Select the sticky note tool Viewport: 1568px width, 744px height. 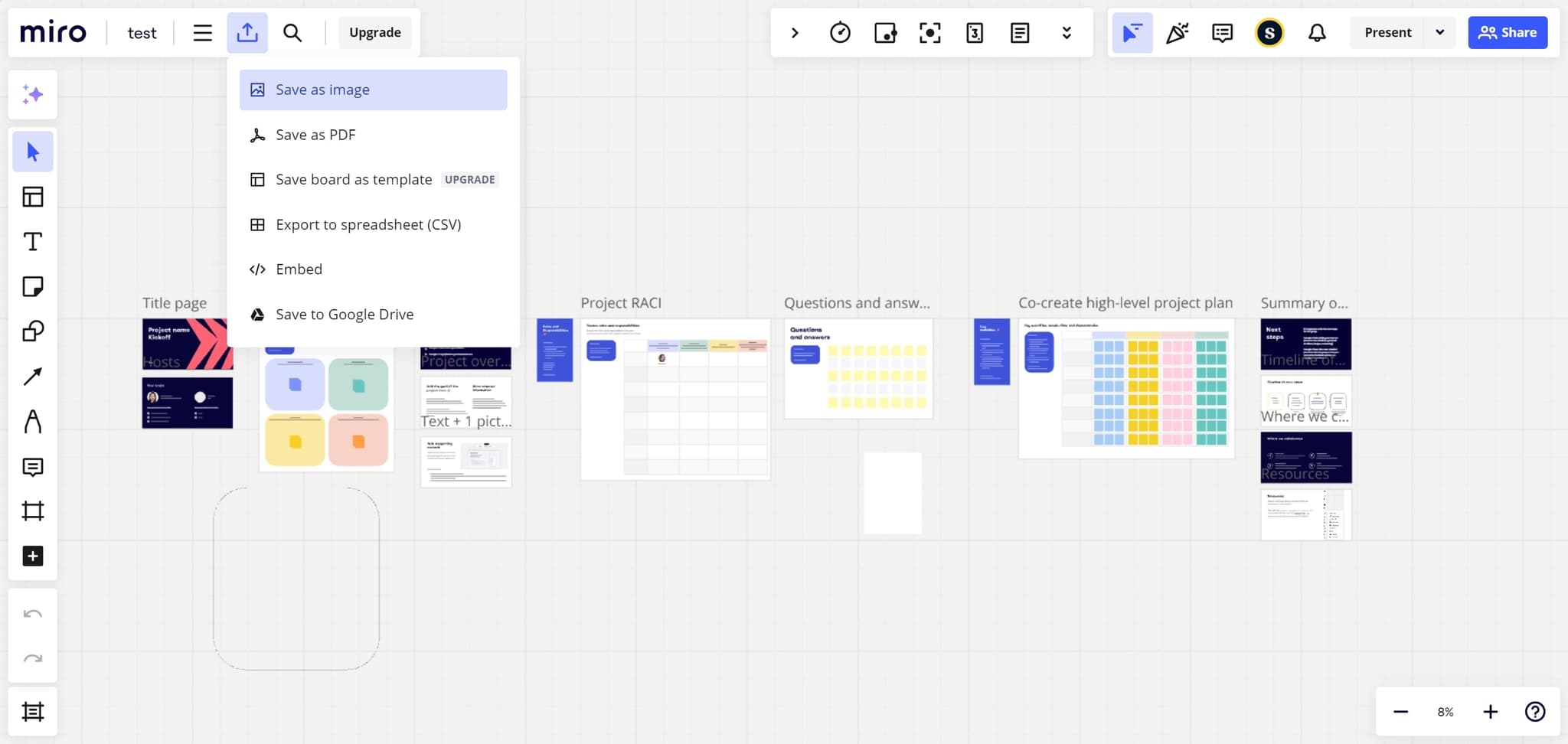pyautogui.click(x=32, y=287)
